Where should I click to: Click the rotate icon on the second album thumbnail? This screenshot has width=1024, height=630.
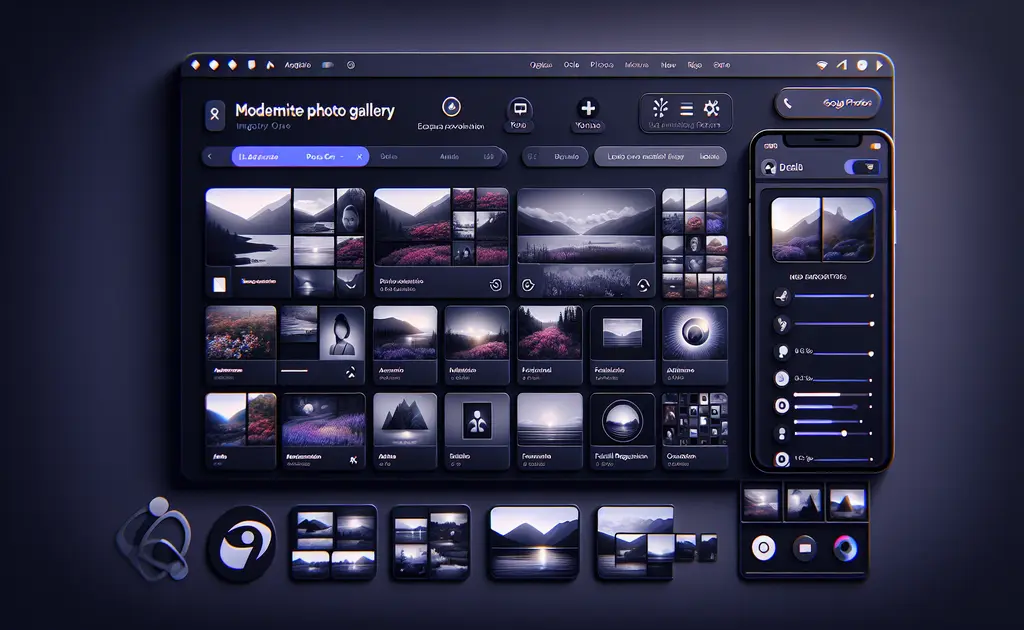494,285
